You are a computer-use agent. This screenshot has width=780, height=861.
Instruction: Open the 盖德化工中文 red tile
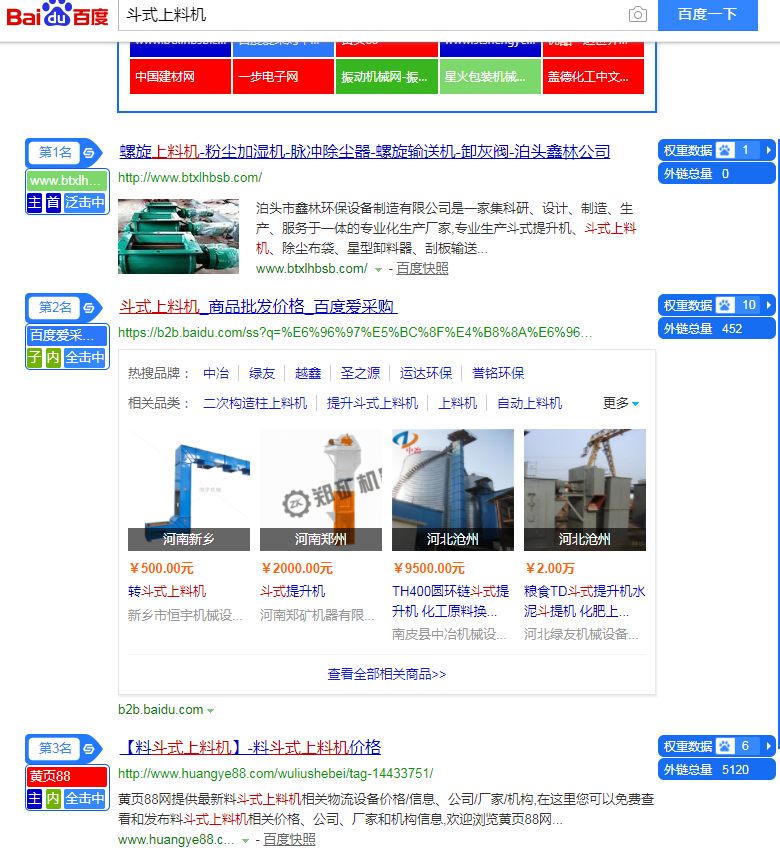click(593, 76)
